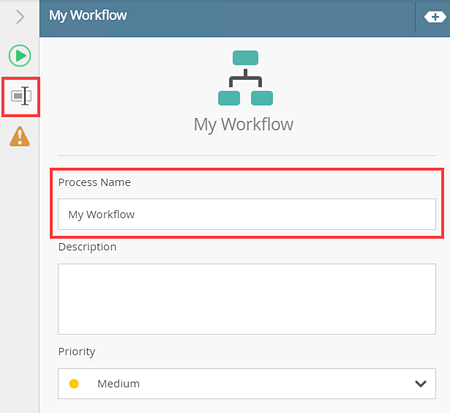Screen dimensions: 450x413
Task: Click into the Description text area
Action: (x=247, y=299)
